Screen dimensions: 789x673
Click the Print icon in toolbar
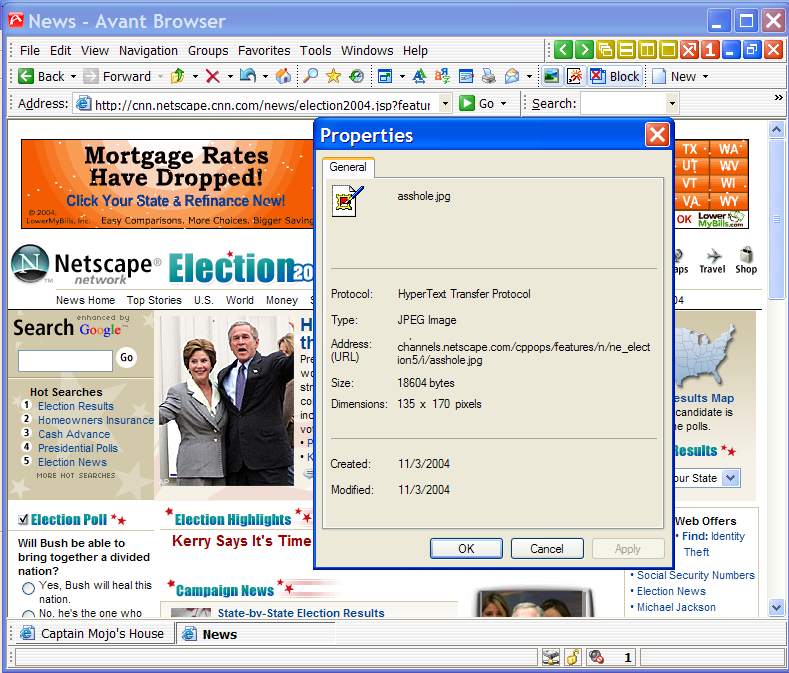(x=488, y=76)
